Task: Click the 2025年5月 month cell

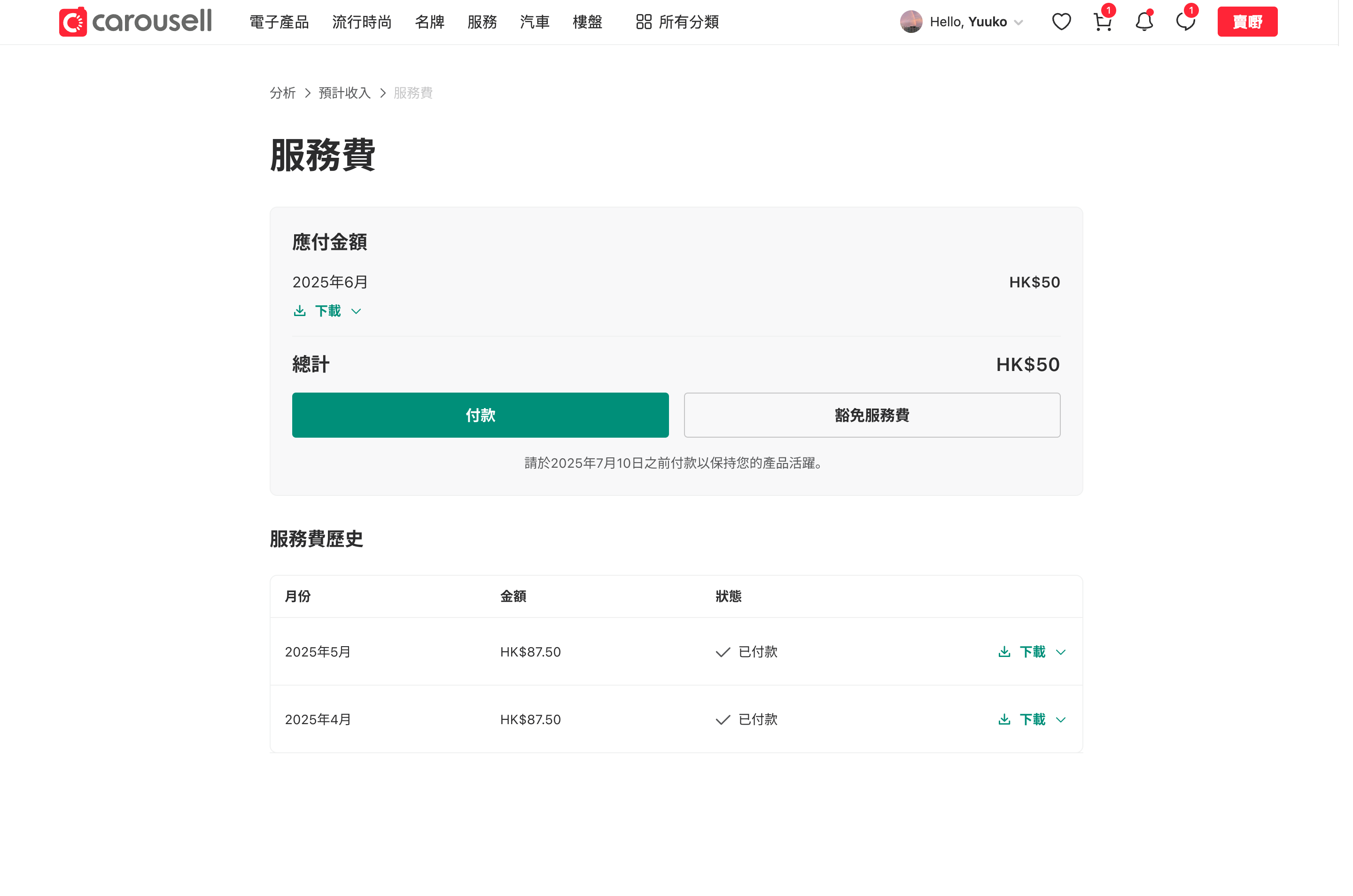Action: click(318, 651)
